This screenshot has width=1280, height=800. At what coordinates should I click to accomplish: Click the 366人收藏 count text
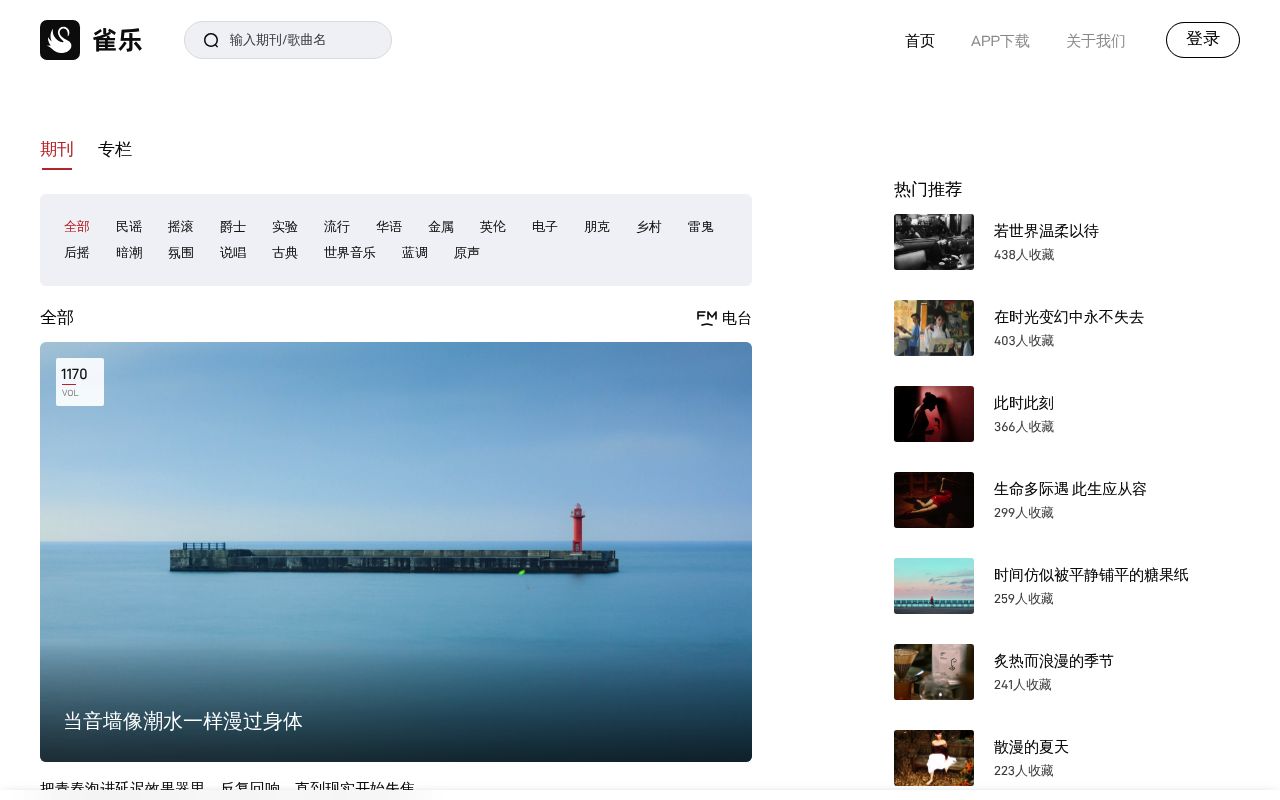[x=1024, y=427]
